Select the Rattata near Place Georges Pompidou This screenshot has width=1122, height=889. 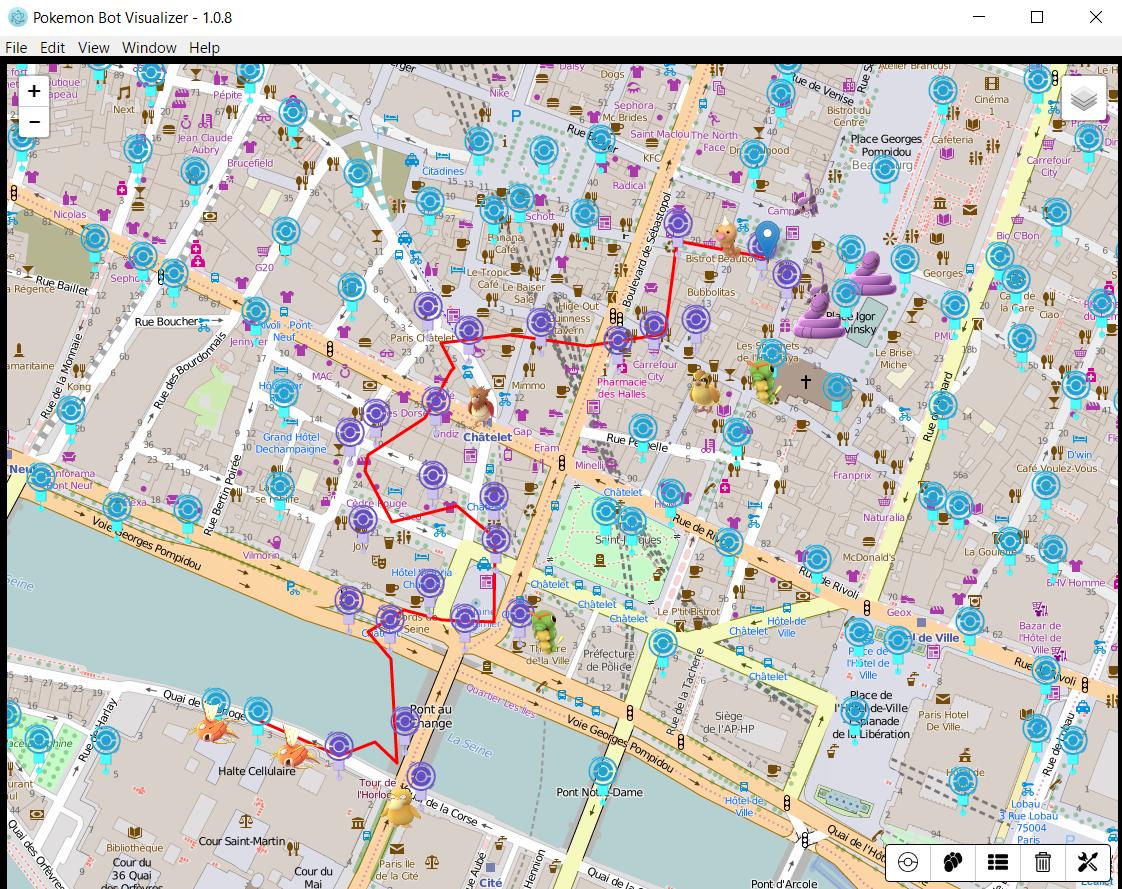click(x=810, y=200)
